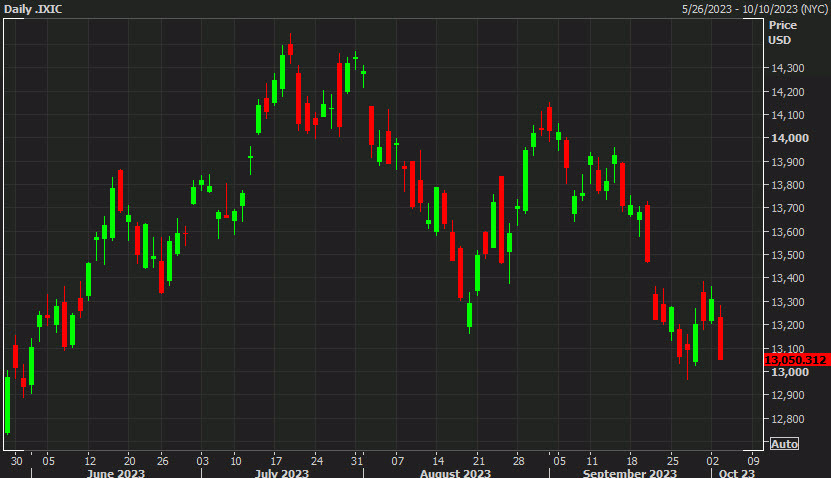Click the Daily .IXIC chart title
The width and height of the screenshot is (831, 478).
pos(33,9)
